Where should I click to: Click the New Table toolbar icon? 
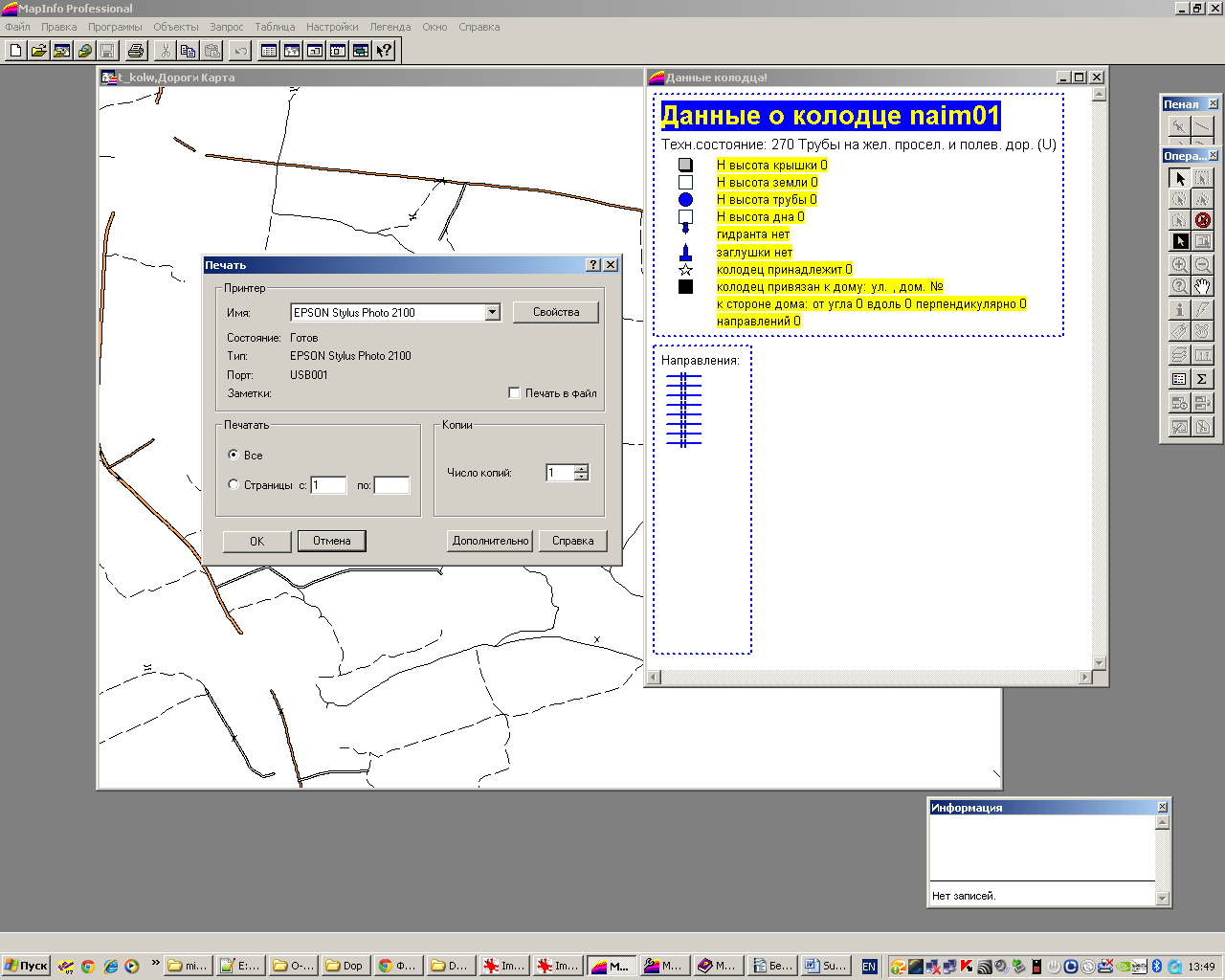click(x=15, y=51)
